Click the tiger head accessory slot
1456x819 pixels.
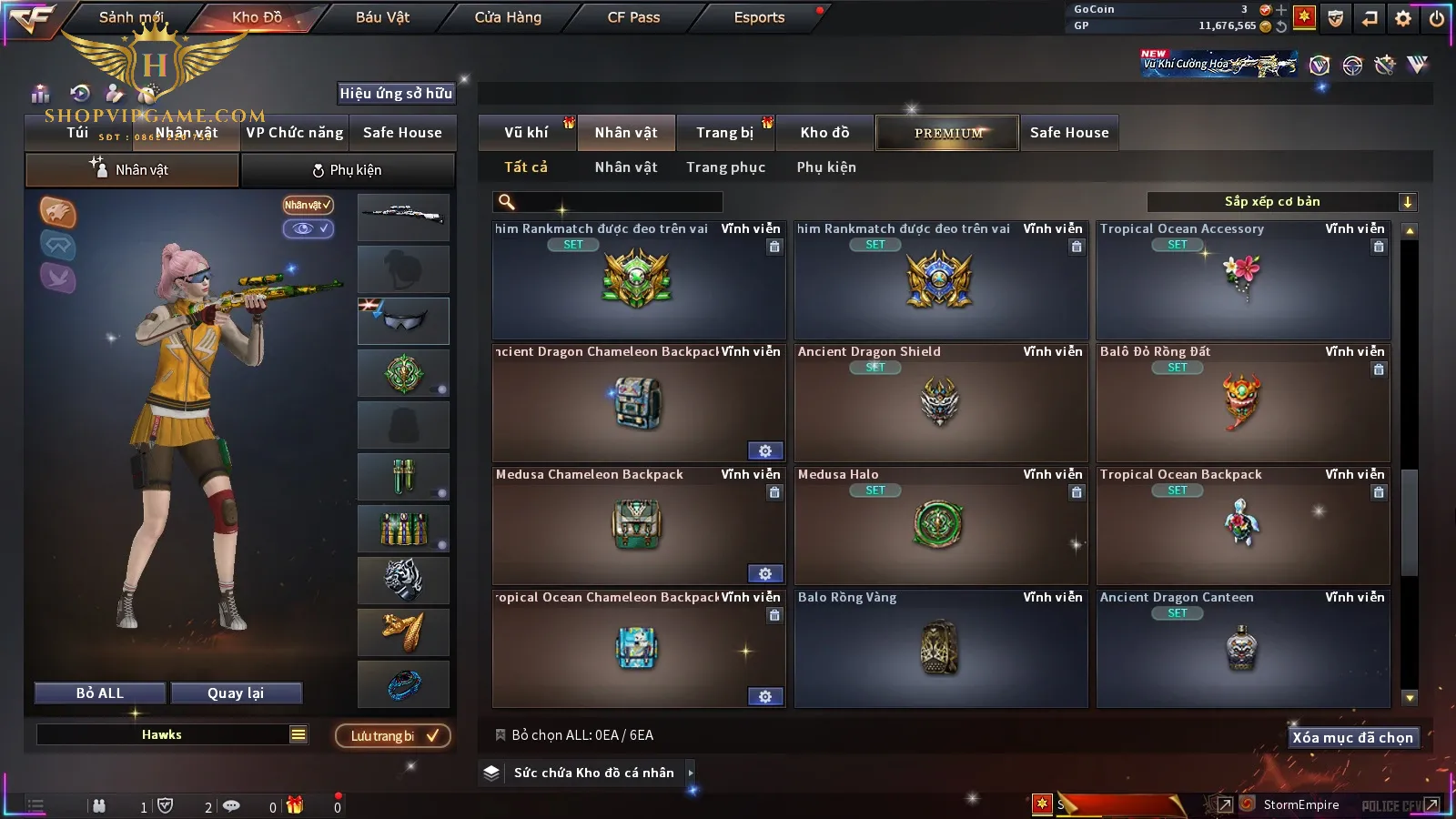pyautogui.click(x=403, y=580)
